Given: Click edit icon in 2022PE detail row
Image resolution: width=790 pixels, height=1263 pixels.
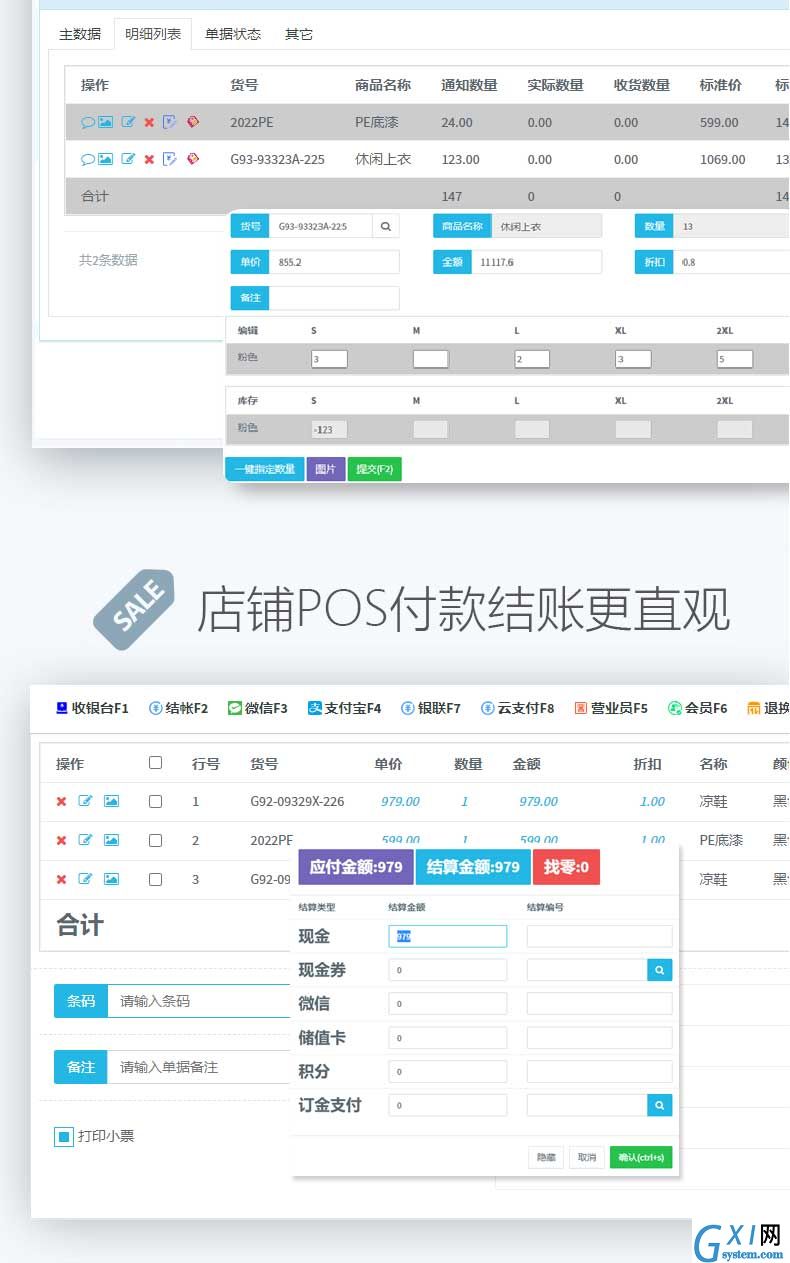Looking at the screenshot, I should pyautogui.click(x=128, y=122).
